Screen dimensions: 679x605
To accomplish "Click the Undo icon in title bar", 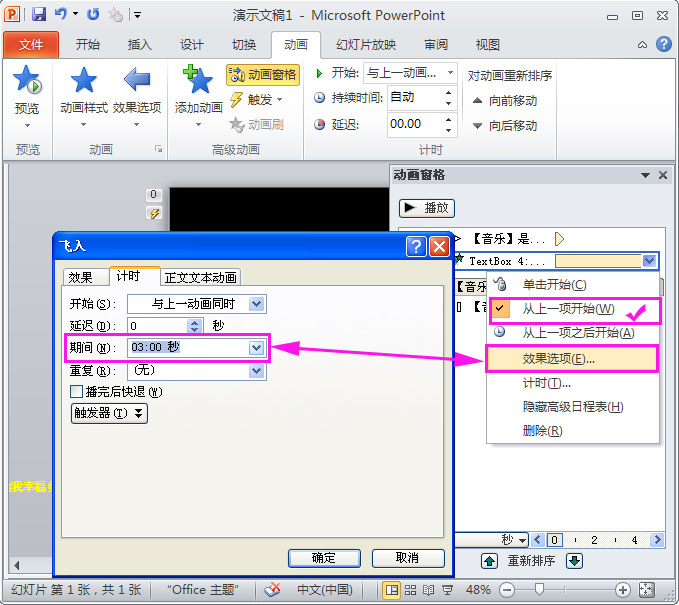I will tap(61, 14).
